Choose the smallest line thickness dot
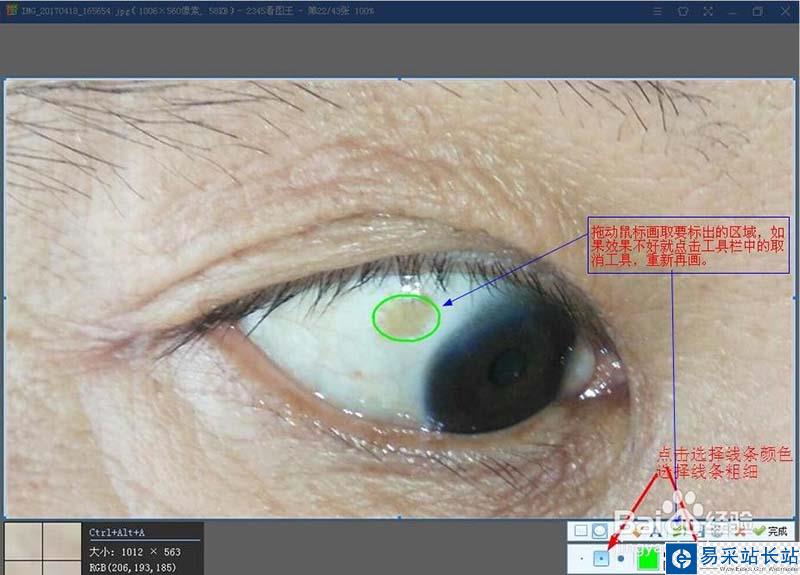800x575 pixels. pyautogui.click(x=582, y=559)
